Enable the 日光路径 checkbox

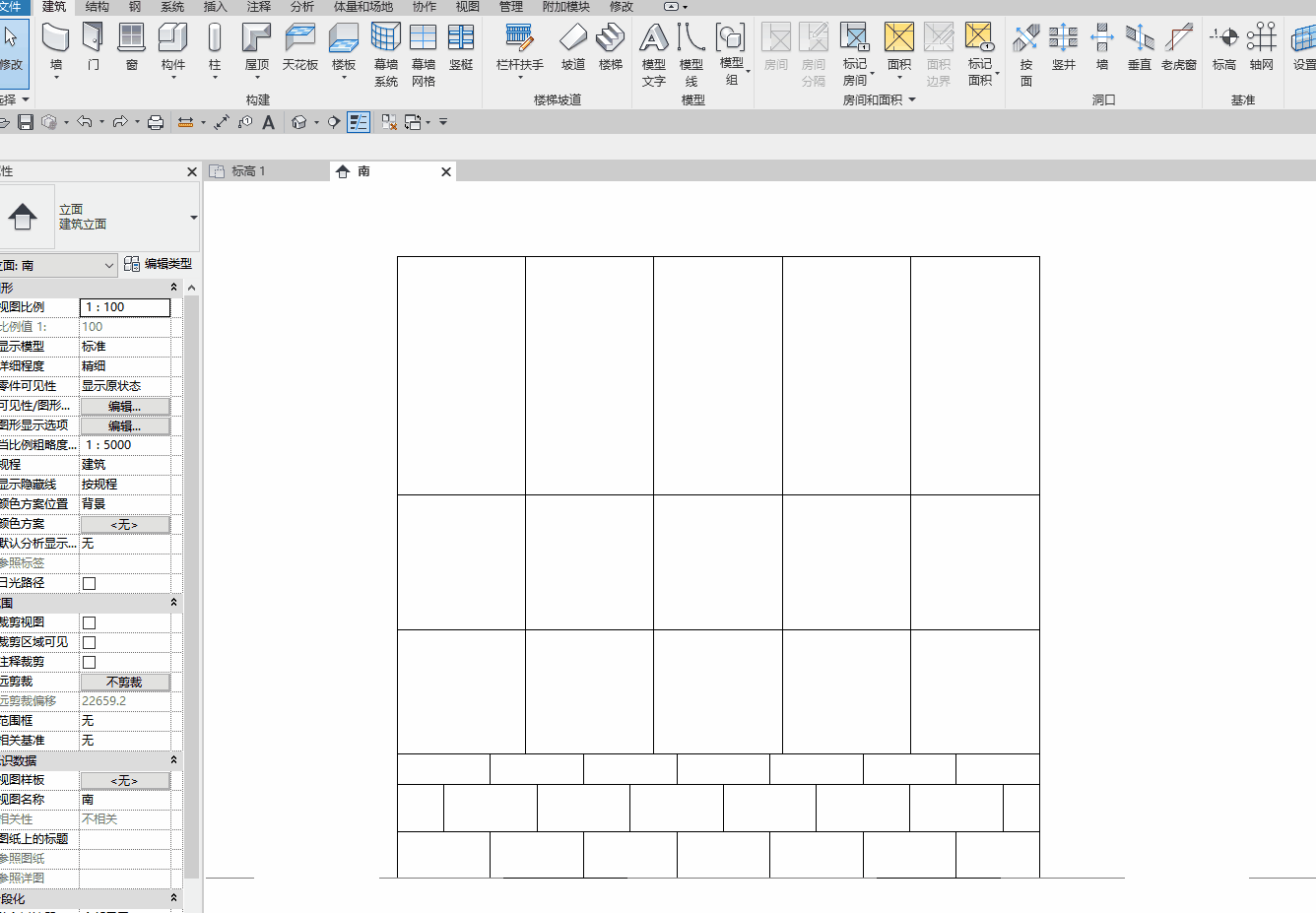(90, 583)
